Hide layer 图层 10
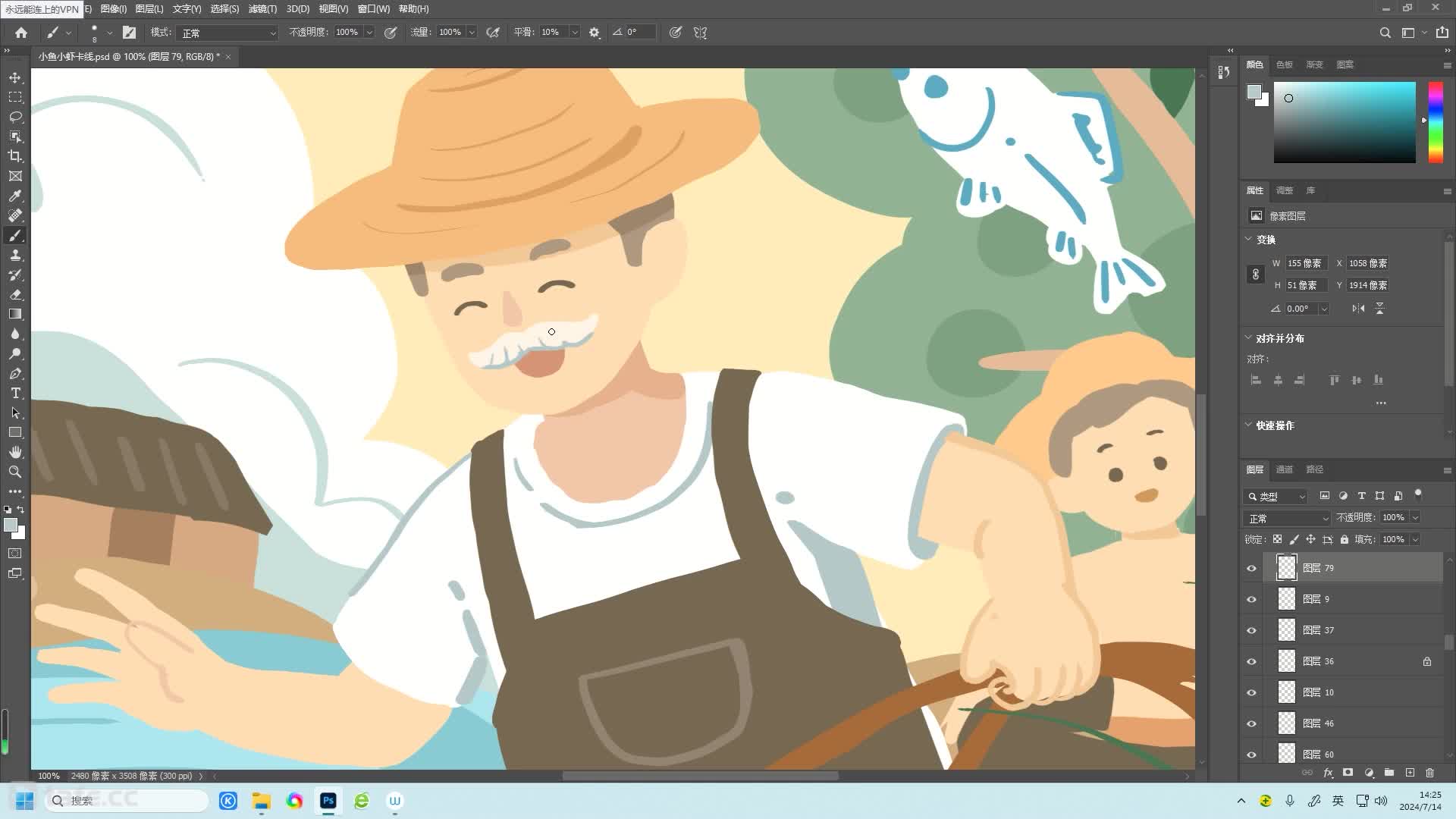This screenshot has height=819, width=1456. point(1251,692)
